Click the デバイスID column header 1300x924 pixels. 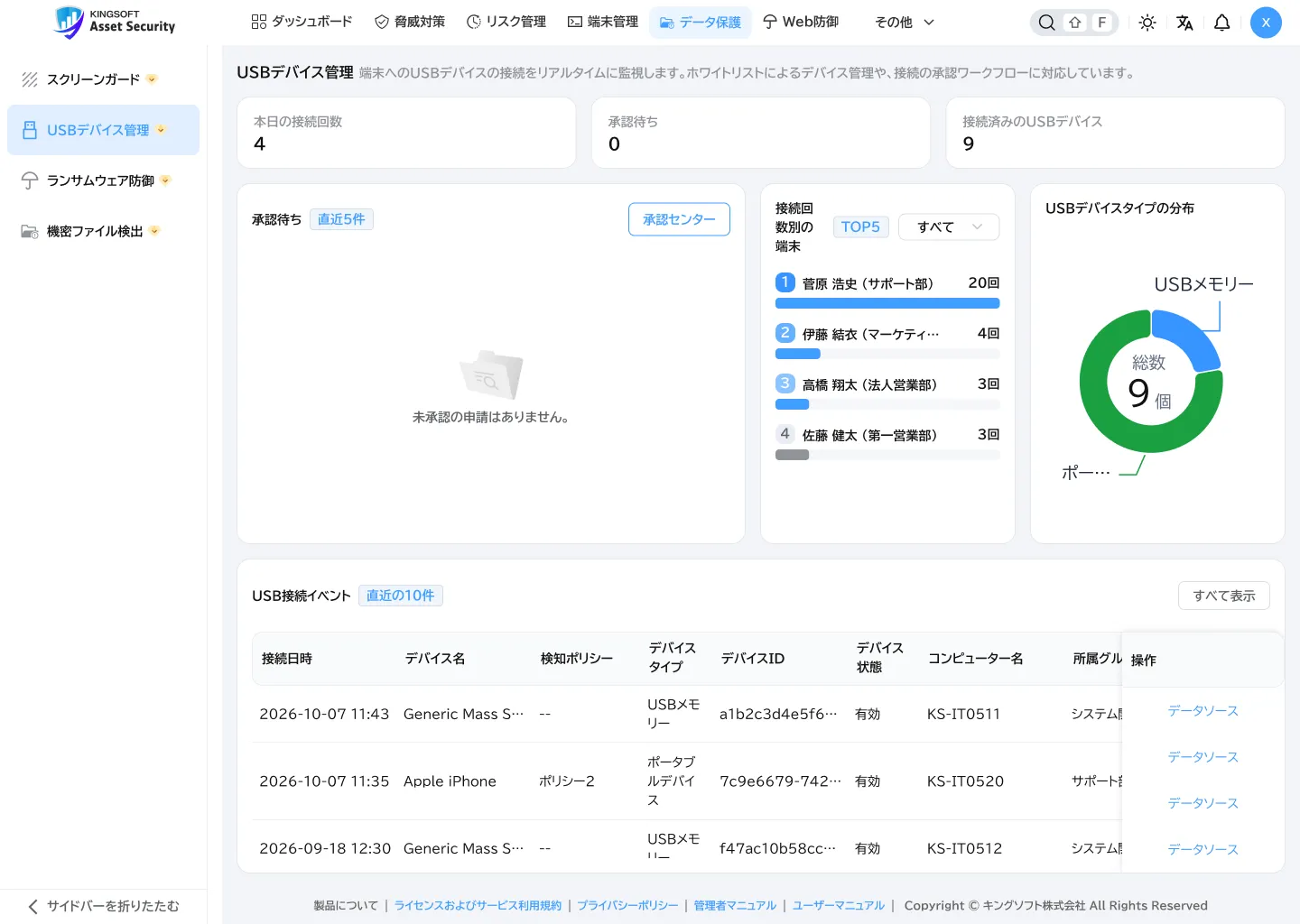point(753,659)
